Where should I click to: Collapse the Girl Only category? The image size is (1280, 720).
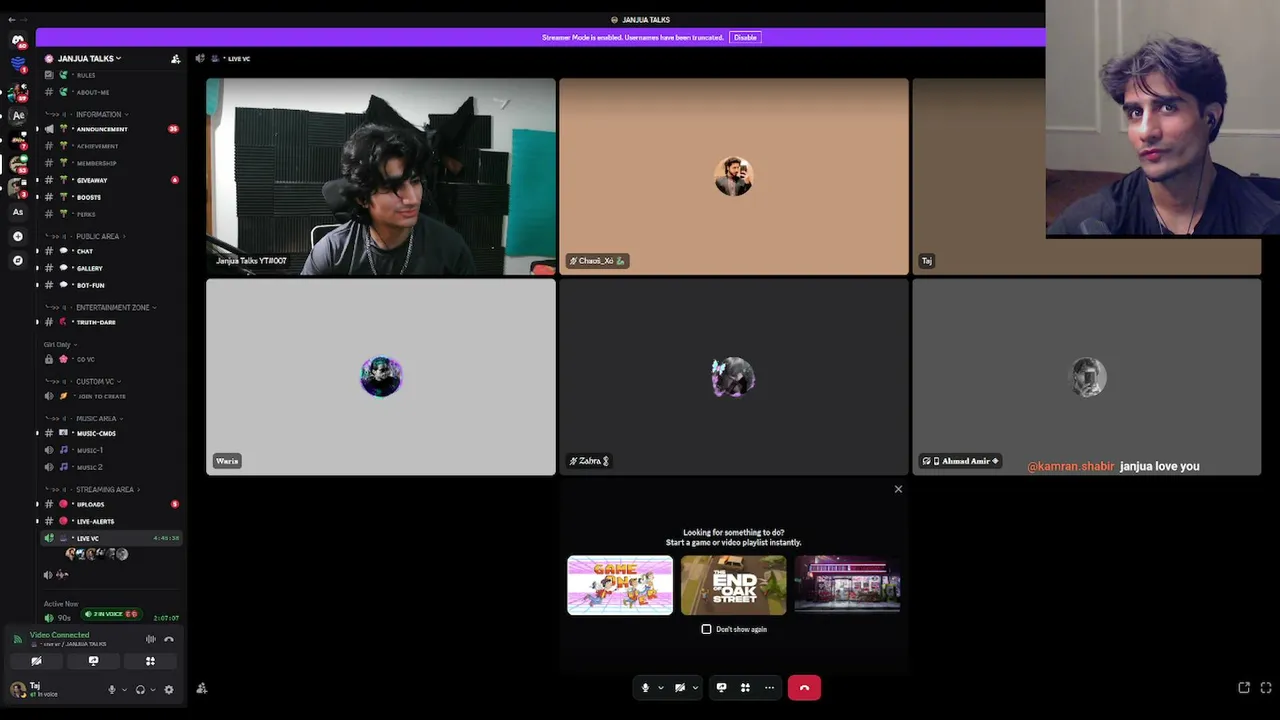pos(60,345)
